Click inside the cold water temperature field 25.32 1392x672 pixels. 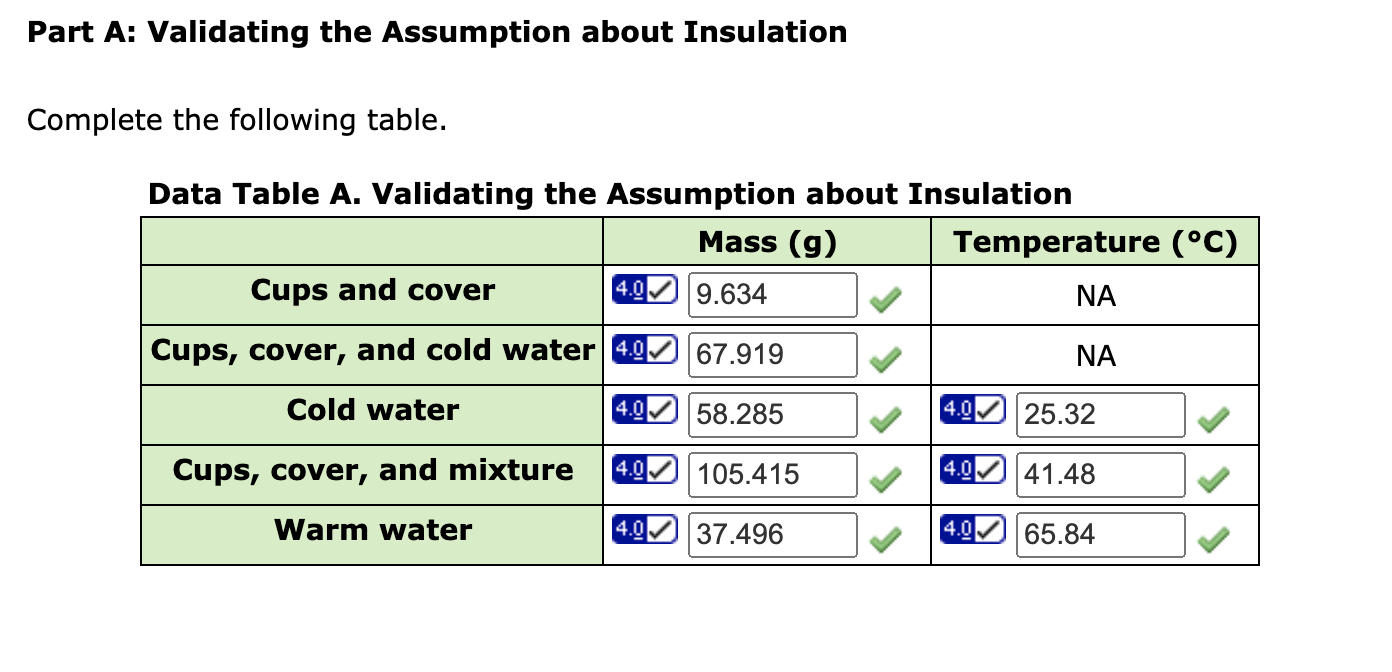tap(1098, 414)
